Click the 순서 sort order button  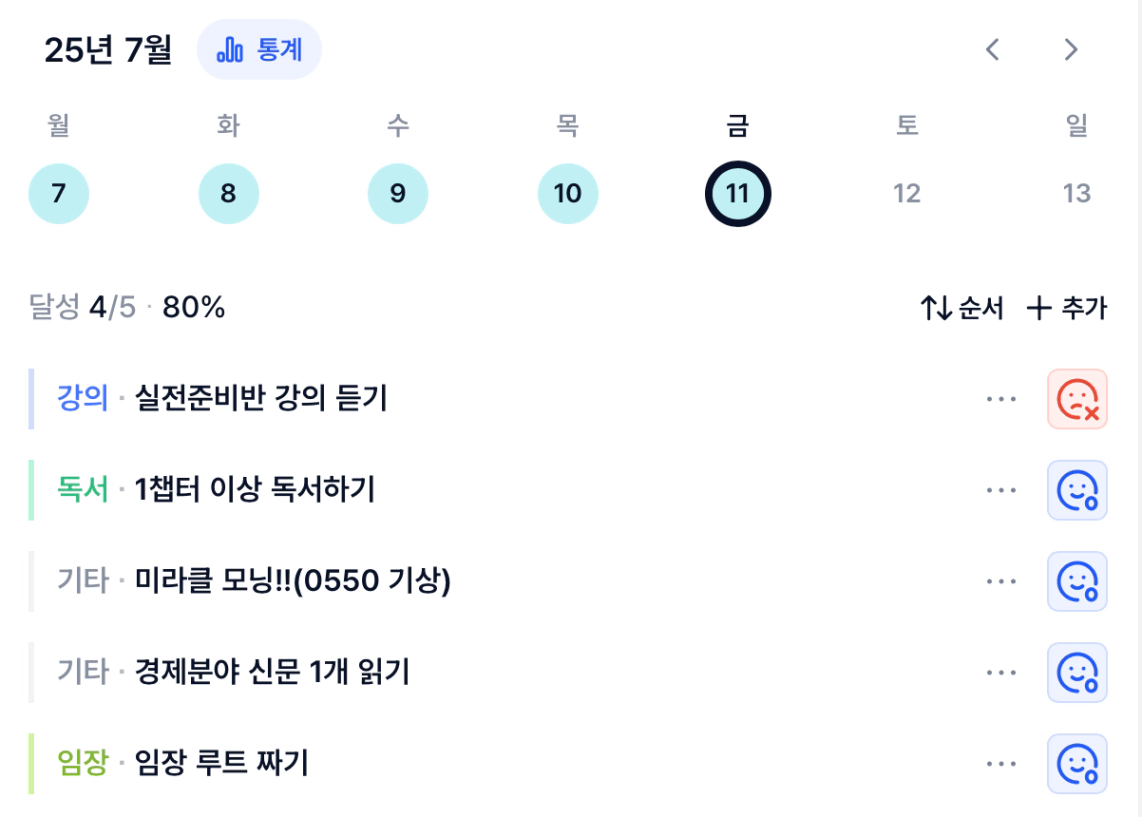[962, 307]
